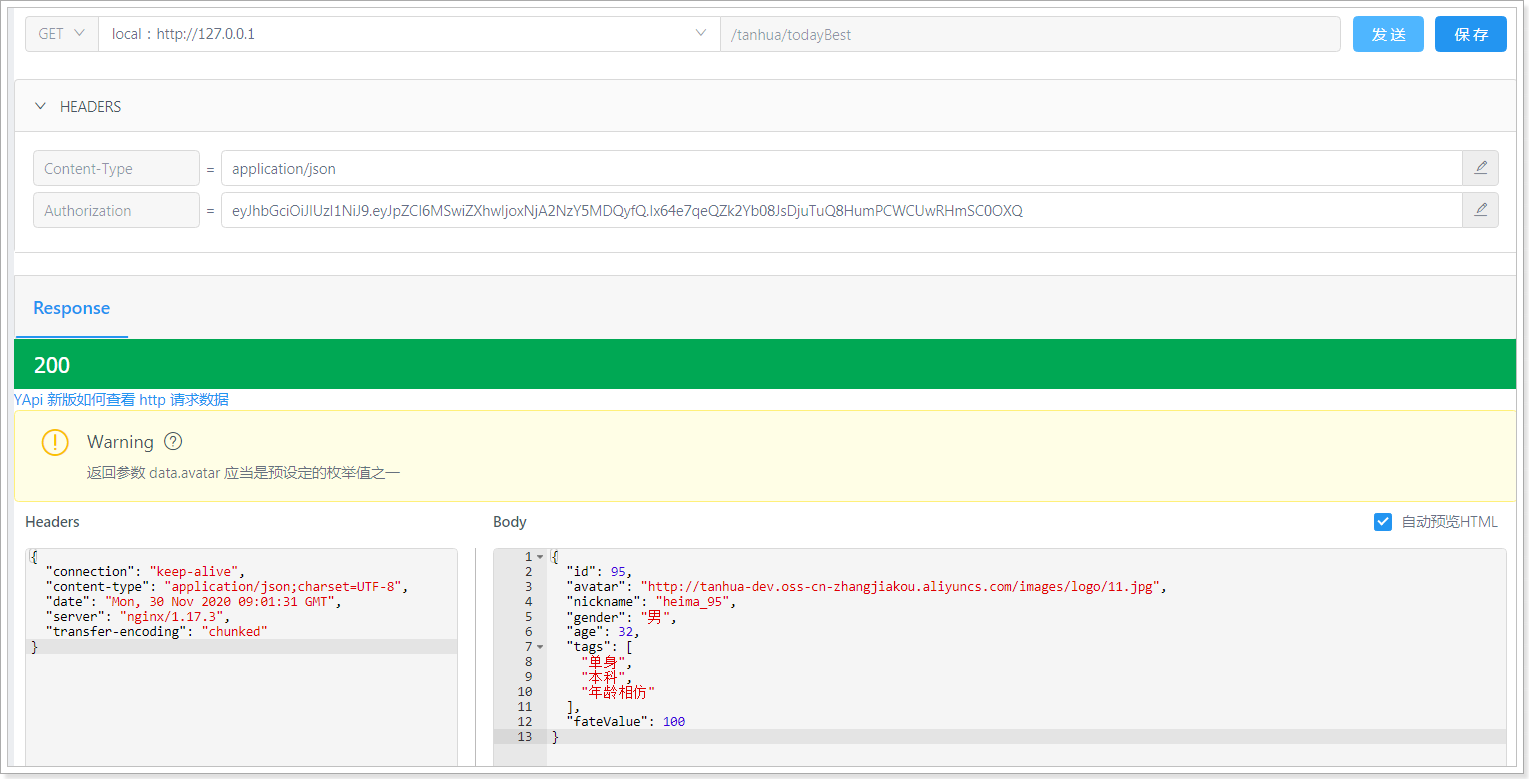Click the edit icon beside Content-Type value
Viewport: 1529px width, 779px height.
click(1480, 168)
